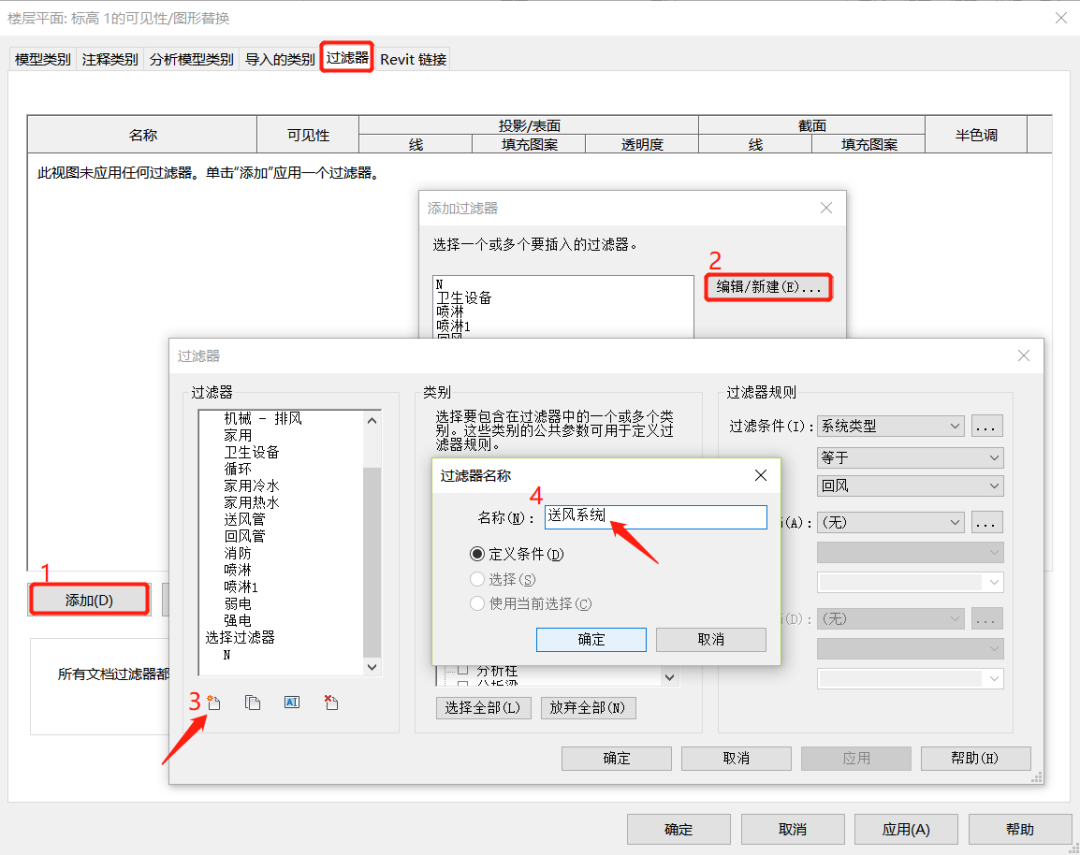Switch to the 导入的类别 tab
The width and height of the screenshot is (1080, 855).
tap(280, 59)
